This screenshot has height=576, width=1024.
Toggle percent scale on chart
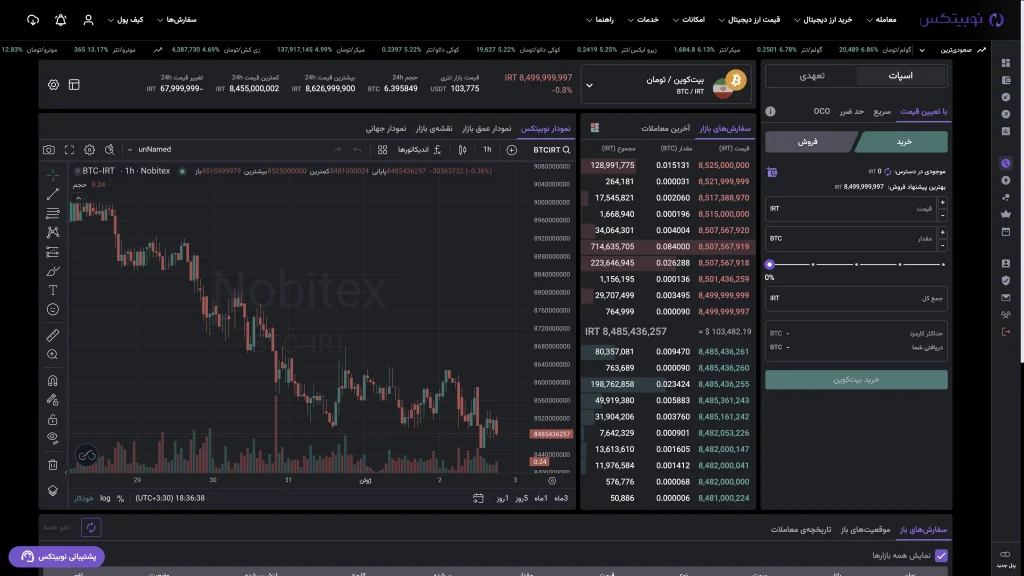pos(120,498)
